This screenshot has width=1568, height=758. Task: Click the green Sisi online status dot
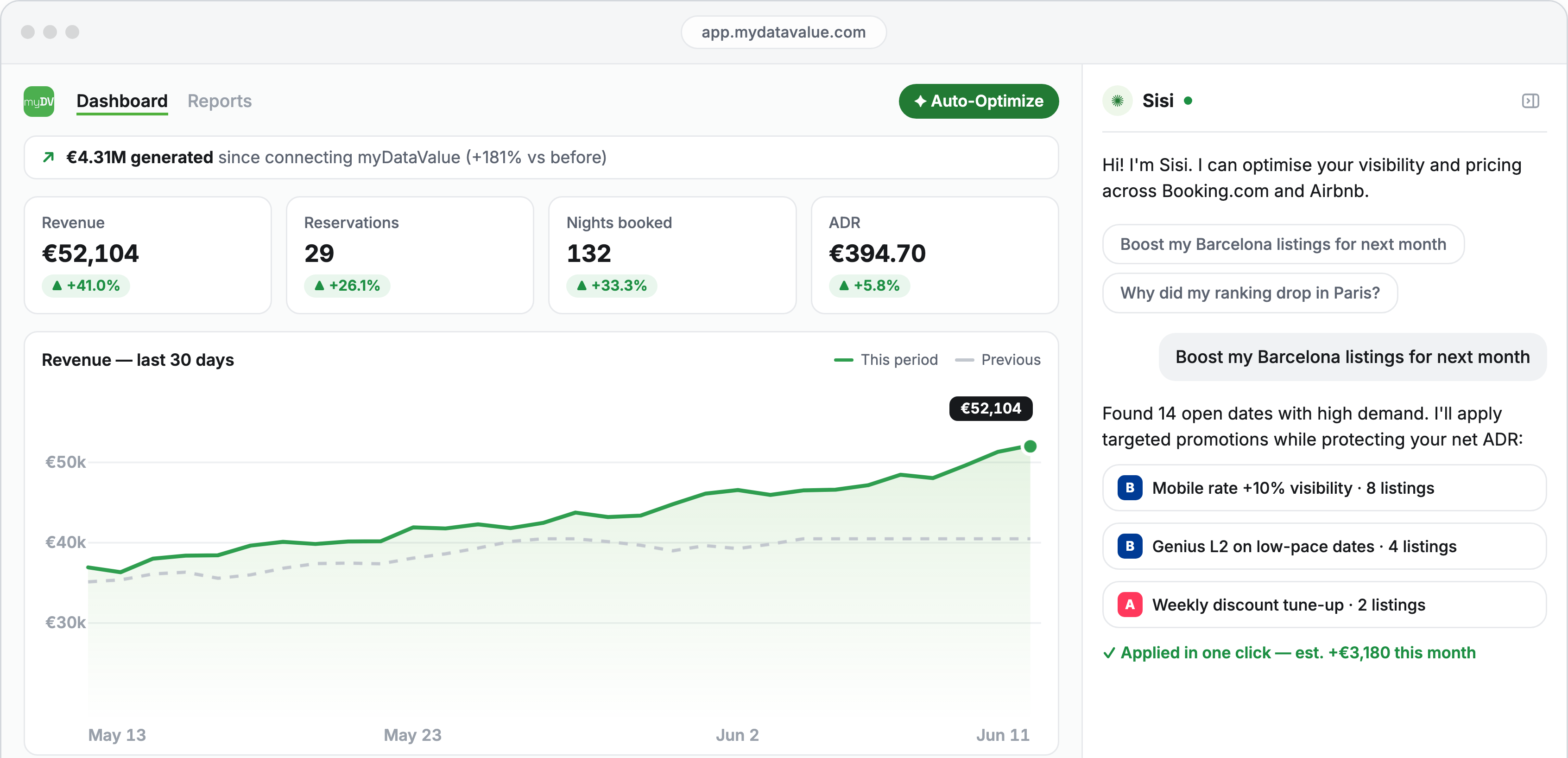pyautogui.click(x=1188, y=101)
